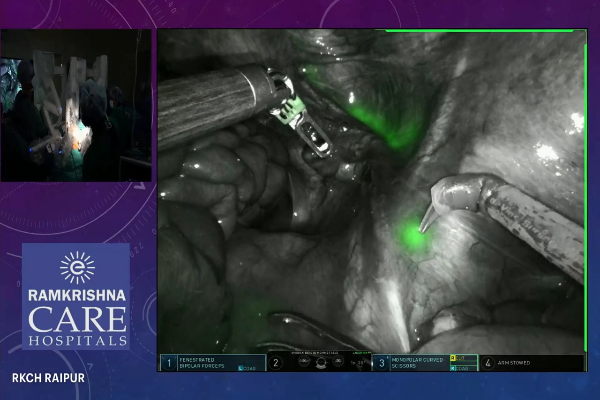Image resolution: width=600 pixels, height=400 pixels.
Task: Select arm 2 number badge
Action: (276, 362)
